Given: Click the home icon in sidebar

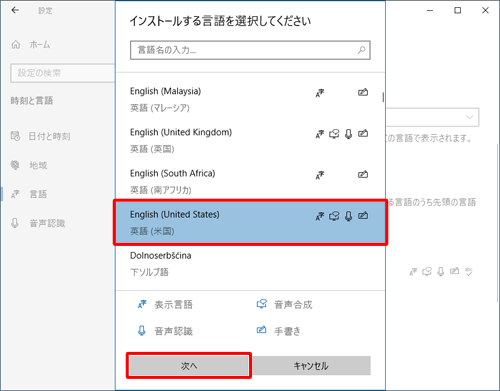Looking at the screenshot, I should 16,44.
